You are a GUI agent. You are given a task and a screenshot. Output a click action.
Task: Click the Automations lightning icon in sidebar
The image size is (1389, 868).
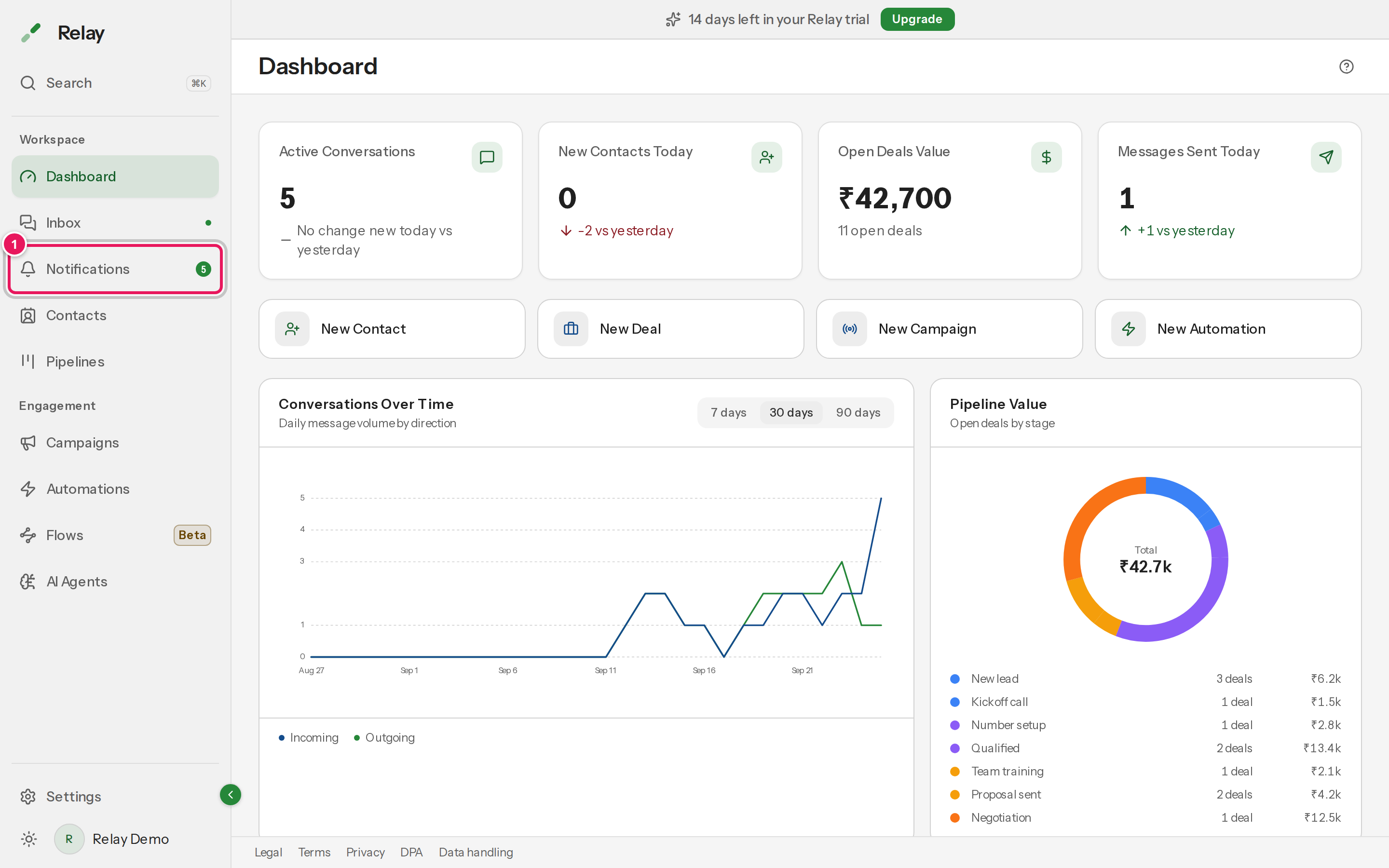click(x=28, y=489)
